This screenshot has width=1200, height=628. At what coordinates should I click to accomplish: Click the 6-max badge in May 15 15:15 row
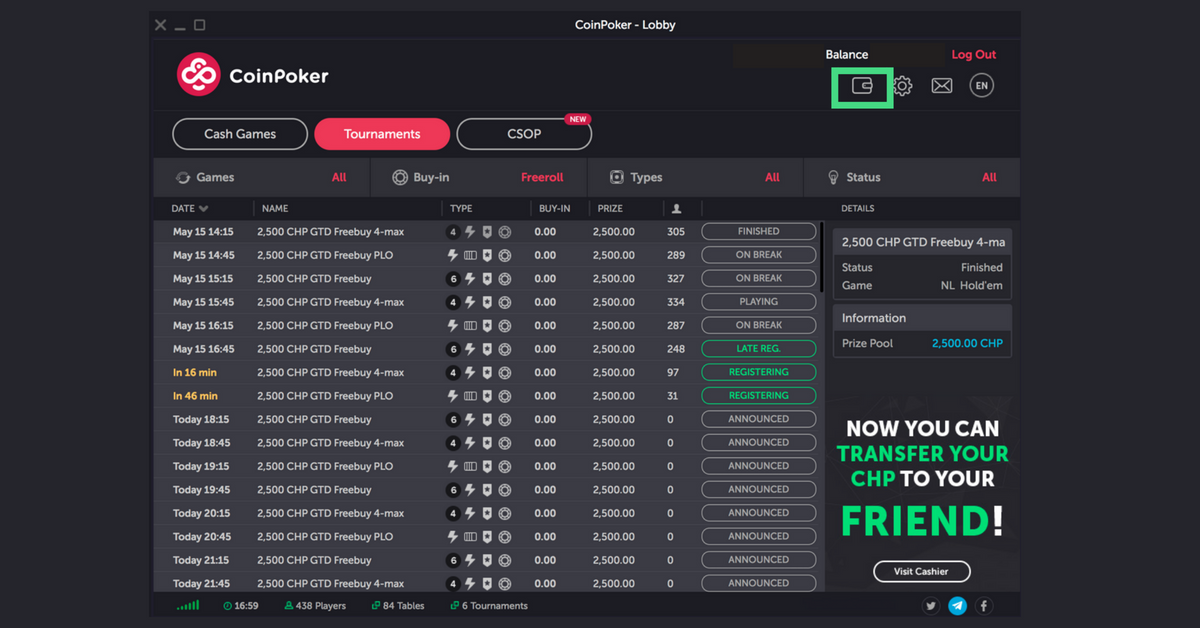453,279
